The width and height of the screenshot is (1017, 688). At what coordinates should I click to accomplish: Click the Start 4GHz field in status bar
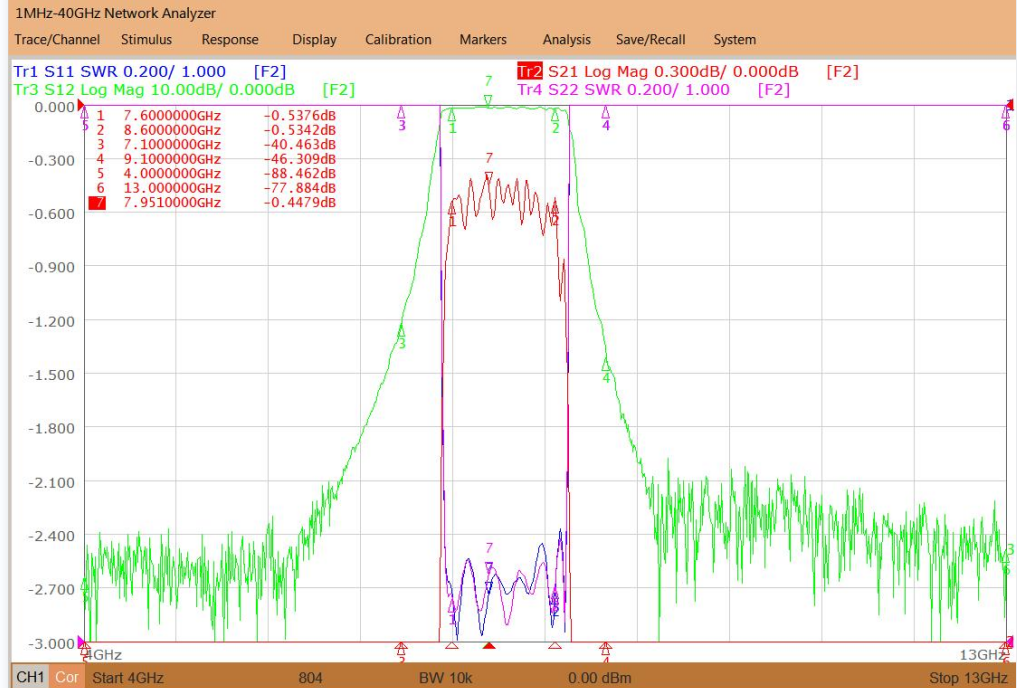click(128, 678)
